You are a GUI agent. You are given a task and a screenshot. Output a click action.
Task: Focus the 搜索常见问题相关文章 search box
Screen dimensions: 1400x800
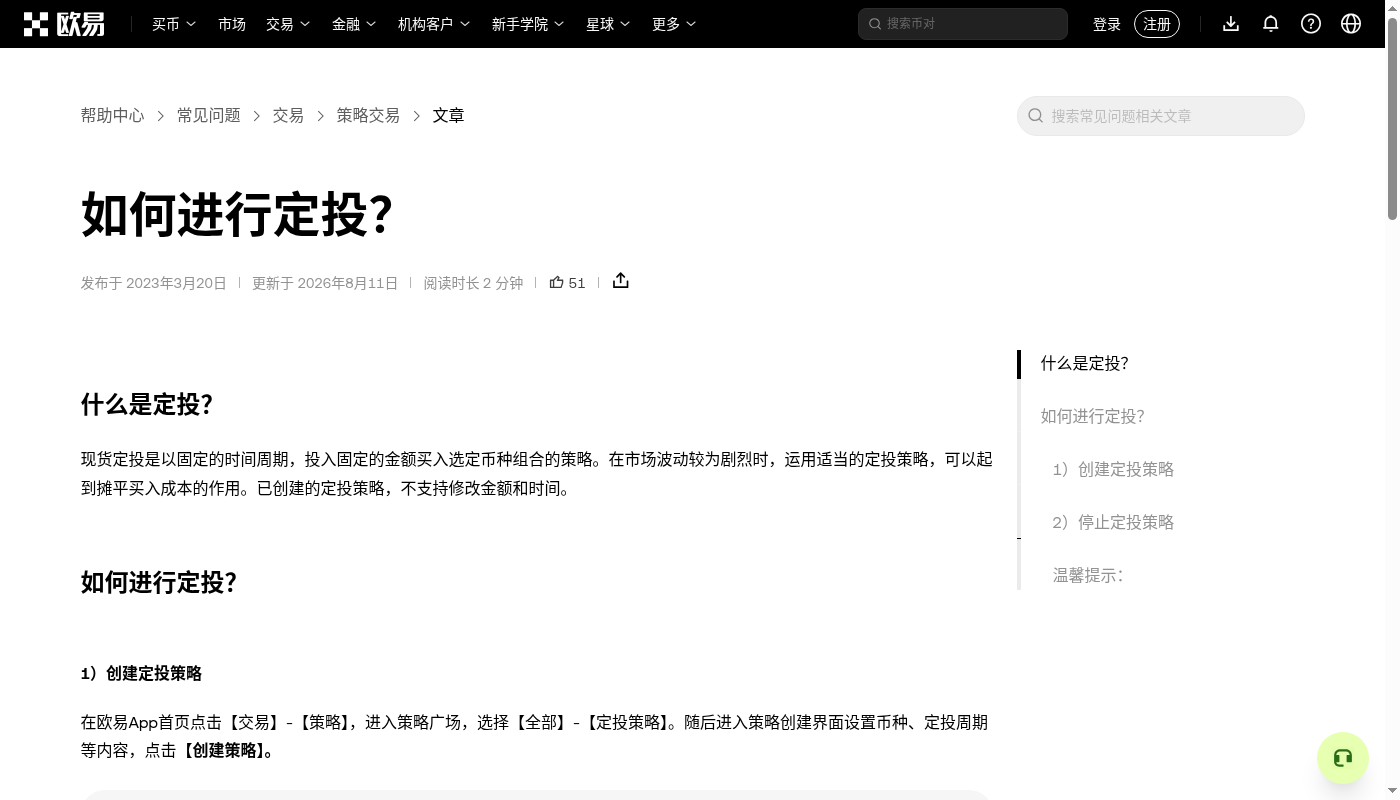[x=1161, y=116]
